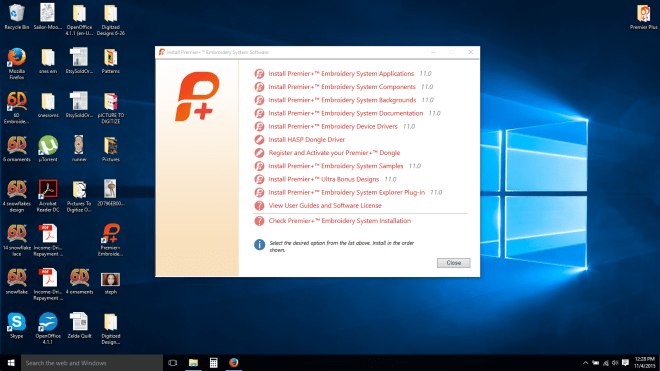Image resolution: width=660 pixels, height=371 pixels.
Task: Select the 4 snowflakes design icon
Action: [17, 195]
